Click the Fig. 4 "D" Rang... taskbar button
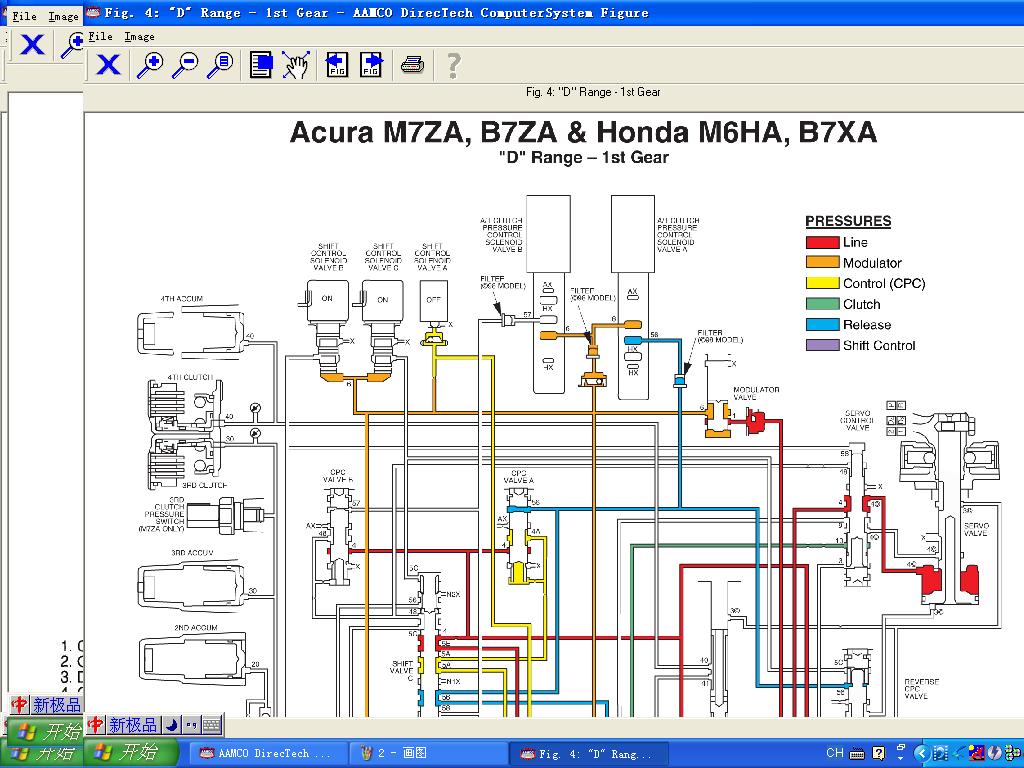This screenshot has height=768, width=1024. pos(590,753)
